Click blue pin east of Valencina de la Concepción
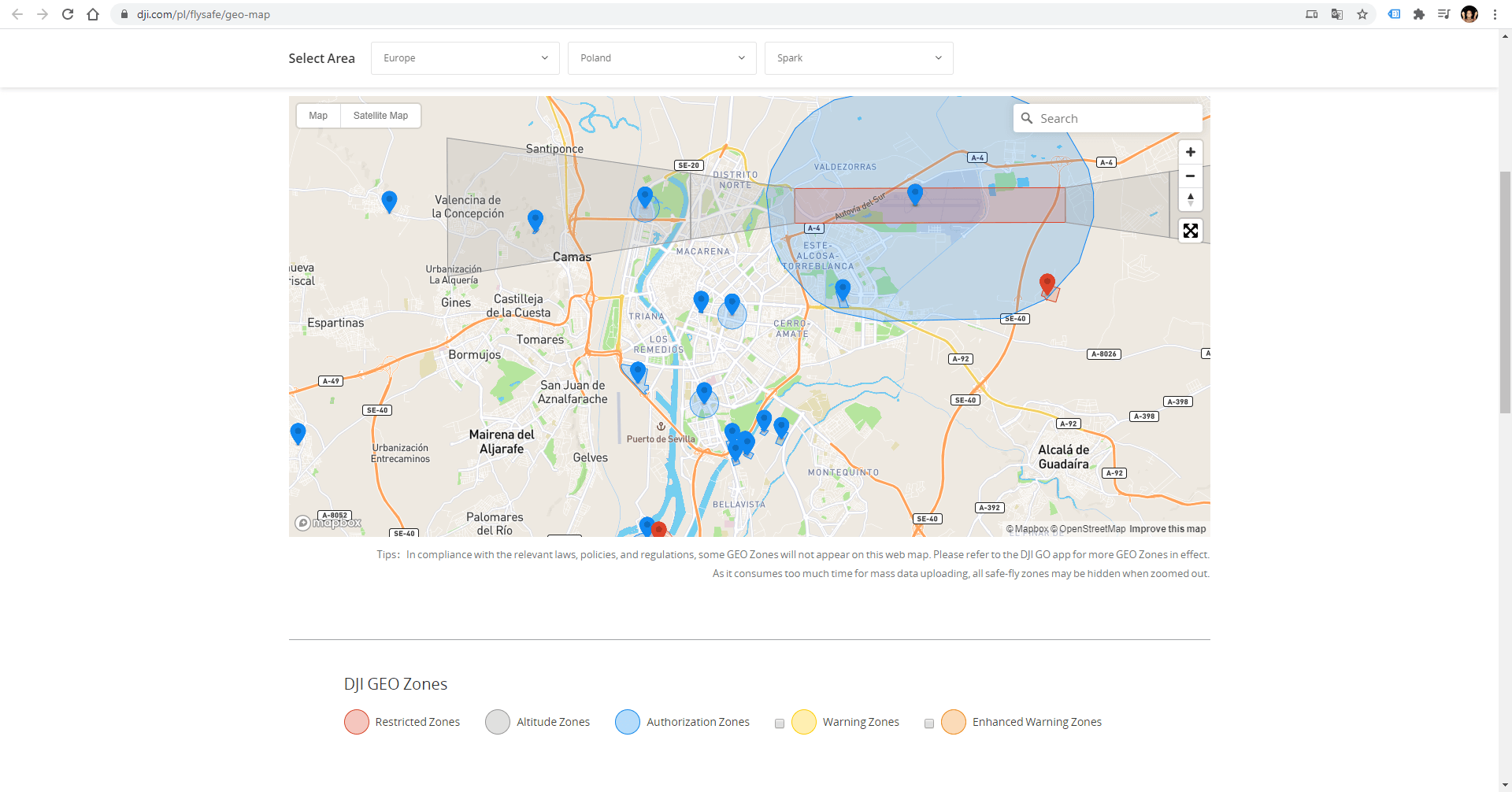This screenshot has height=792, width=1512. tap(535, 220)
